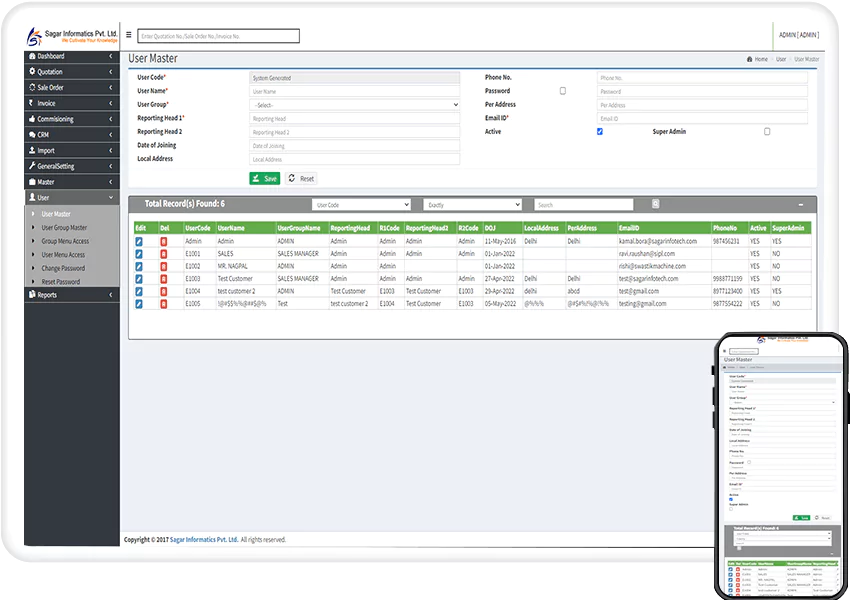
Task: Click the User breadcrumb link
Action: pos(781,59)
